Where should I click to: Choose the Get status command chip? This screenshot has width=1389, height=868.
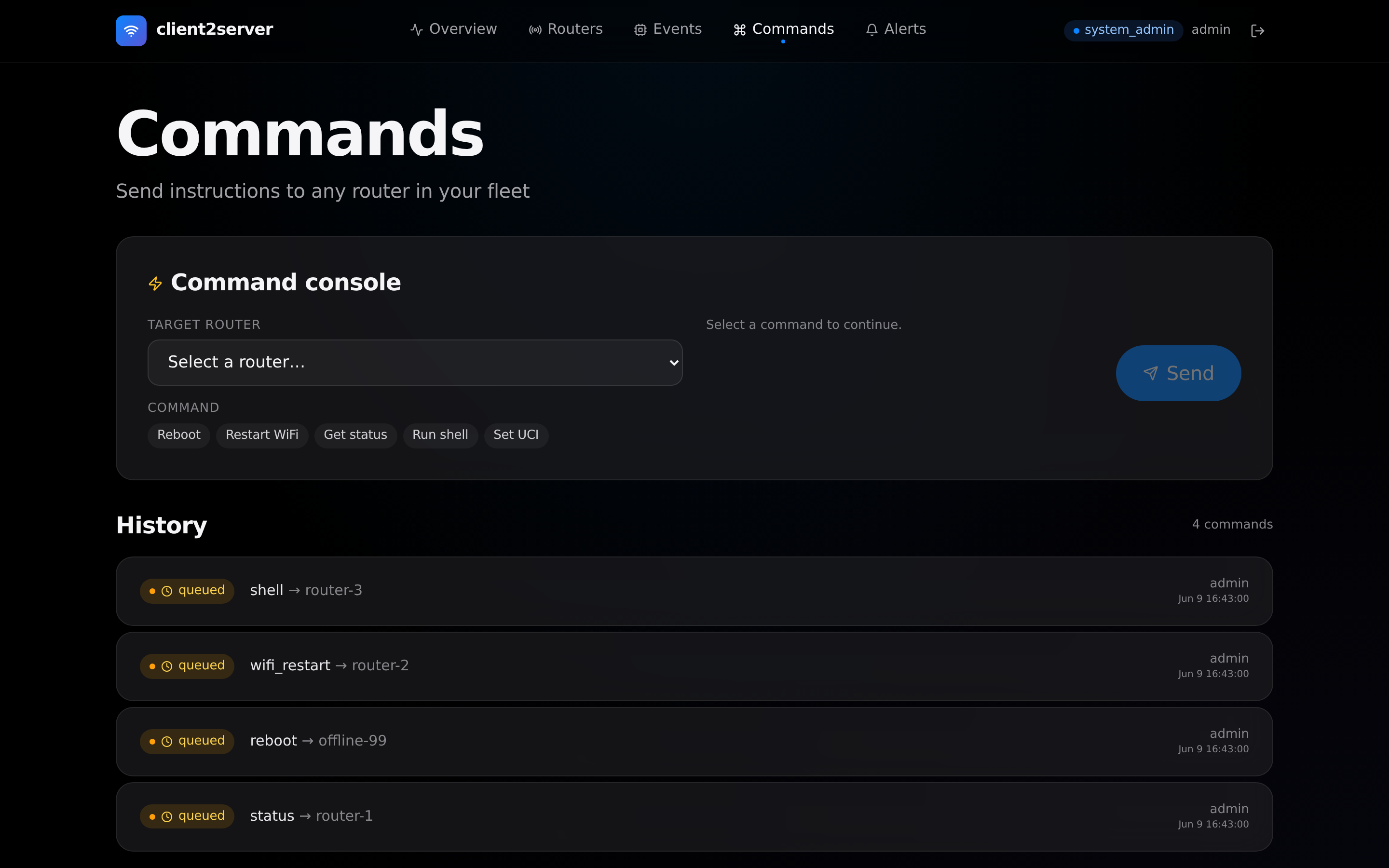click(x=355, y=435)
